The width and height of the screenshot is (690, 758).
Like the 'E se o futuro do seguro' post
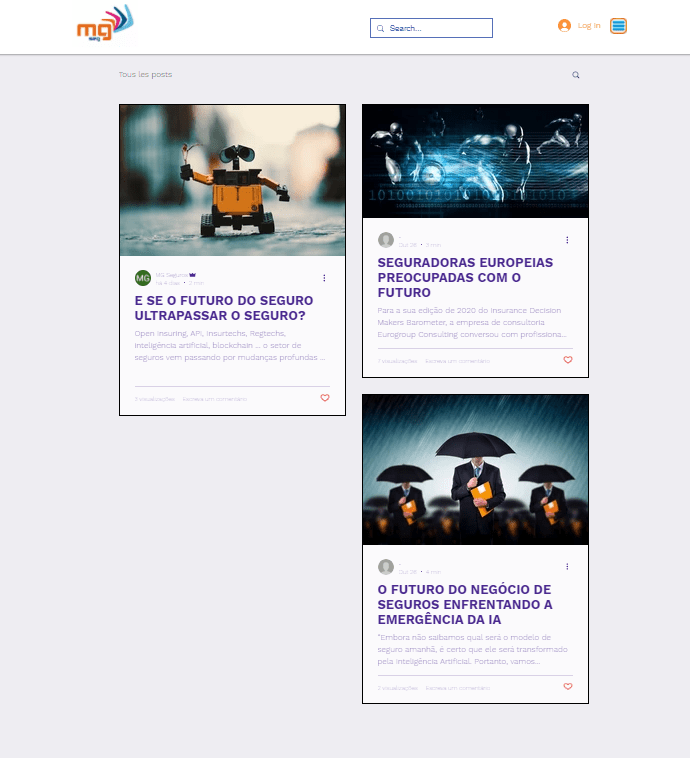pyautogui.click(x=324, y=398)
